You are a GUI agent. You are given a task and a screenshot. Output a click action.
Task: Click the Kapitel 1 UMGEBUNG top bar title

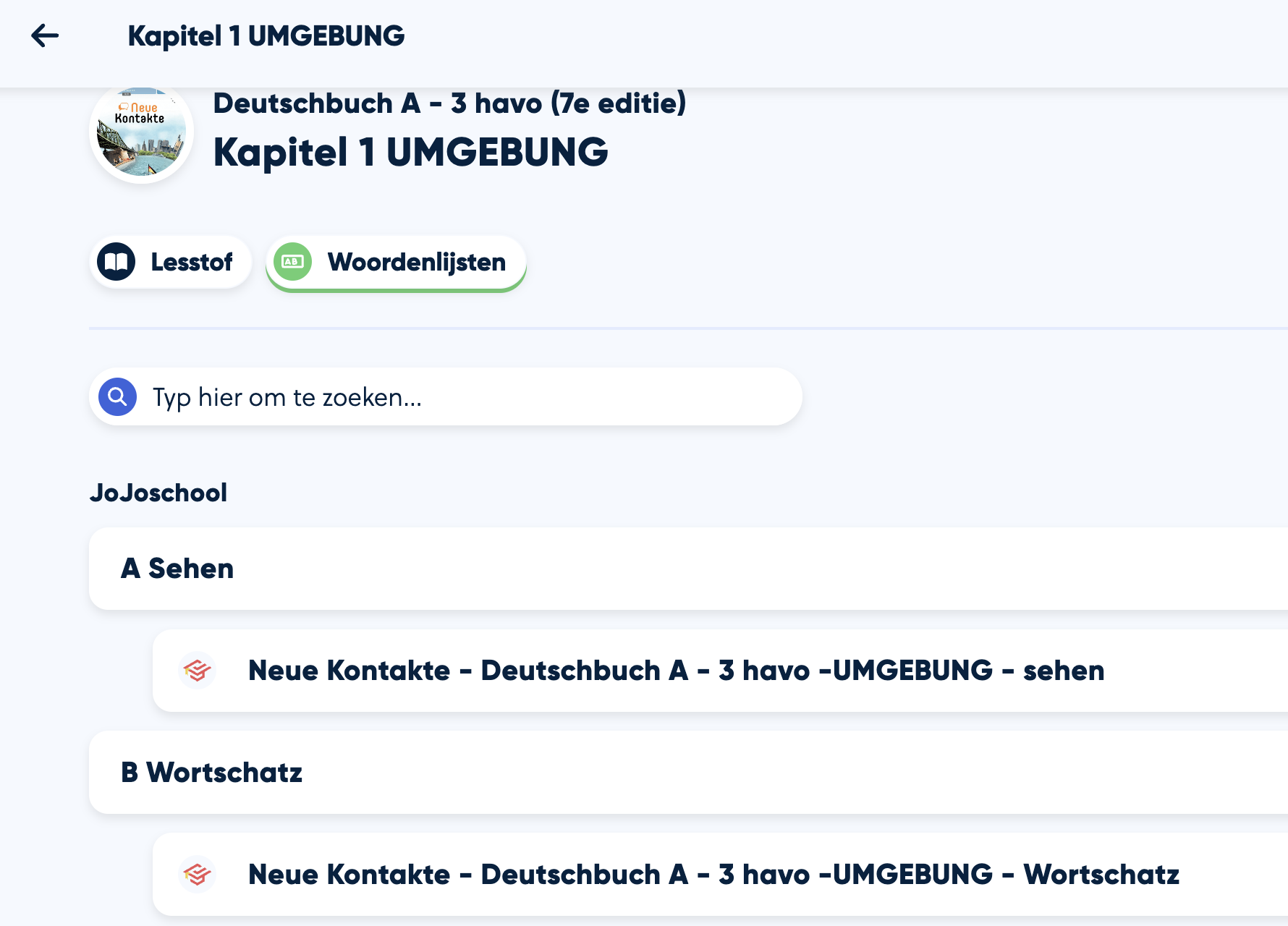coord(266,35)
